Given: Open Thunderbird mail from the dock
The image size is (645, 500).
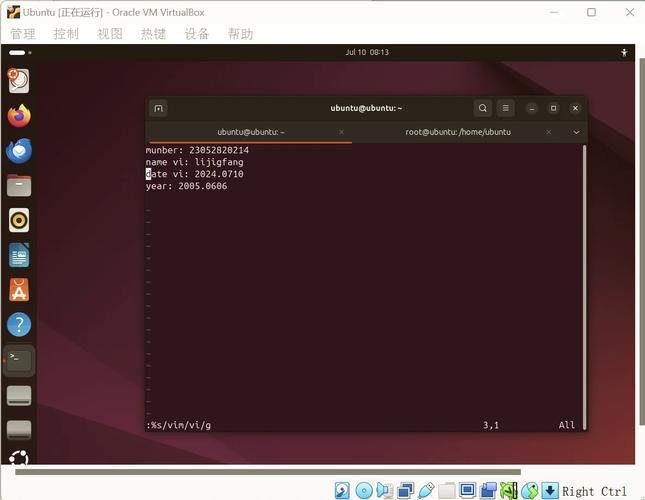Looking at the screenshot, I should pos(19,150).
